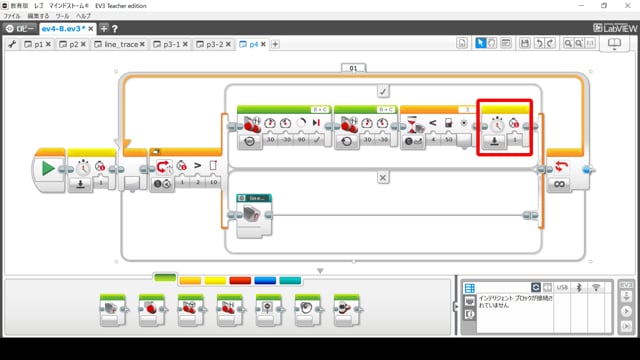Select the blue Advanced palette tab

click(x=265, y=280)
